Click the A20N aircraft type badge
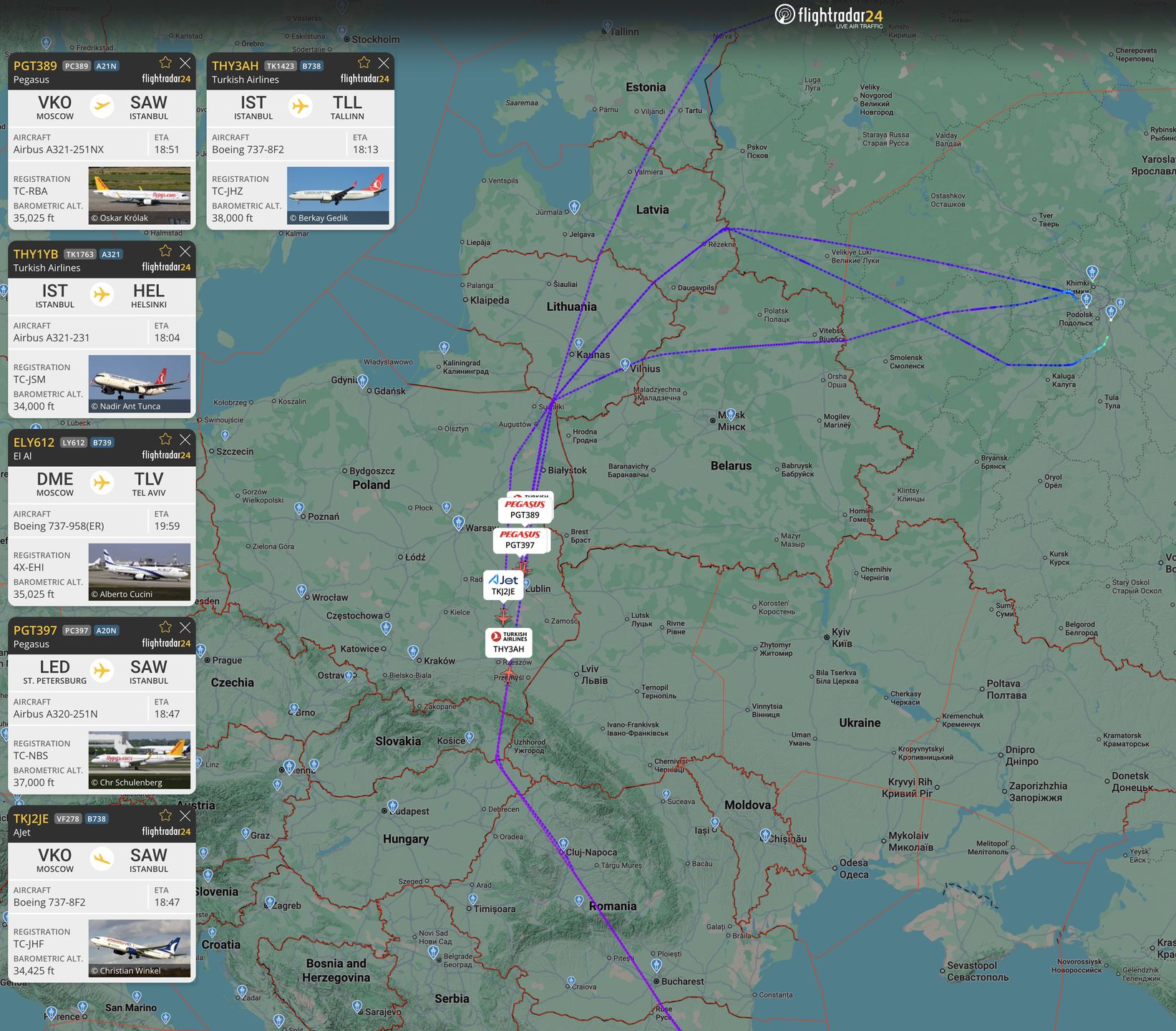Screen dimensions: 1176x1031 pos(107,631)
